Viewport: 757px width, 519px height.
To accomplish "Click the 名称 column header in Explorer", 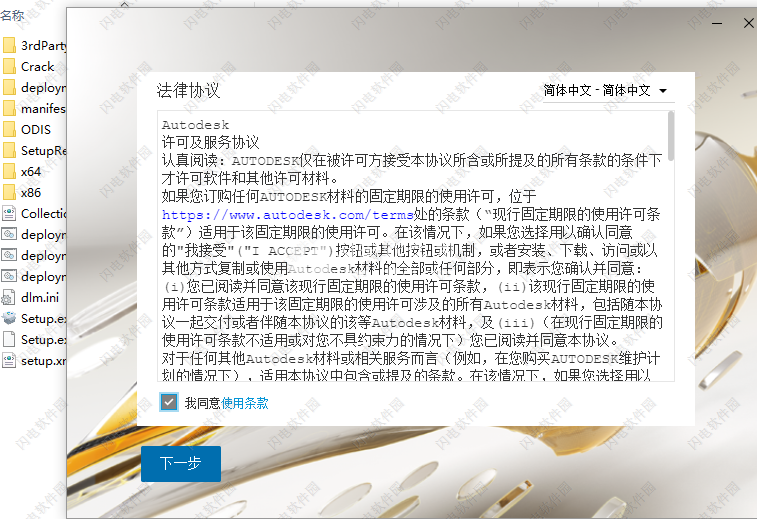I will point(13,15).
